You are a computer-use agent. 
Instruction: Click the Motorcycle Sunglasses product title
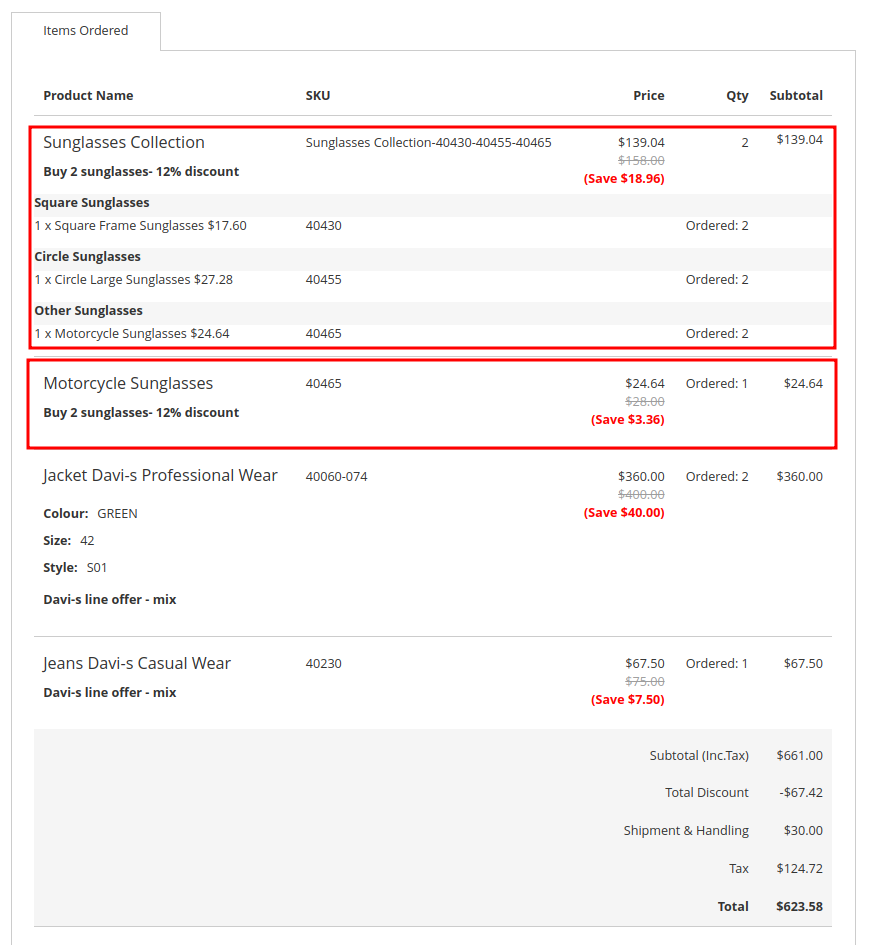tap(128, 383)
